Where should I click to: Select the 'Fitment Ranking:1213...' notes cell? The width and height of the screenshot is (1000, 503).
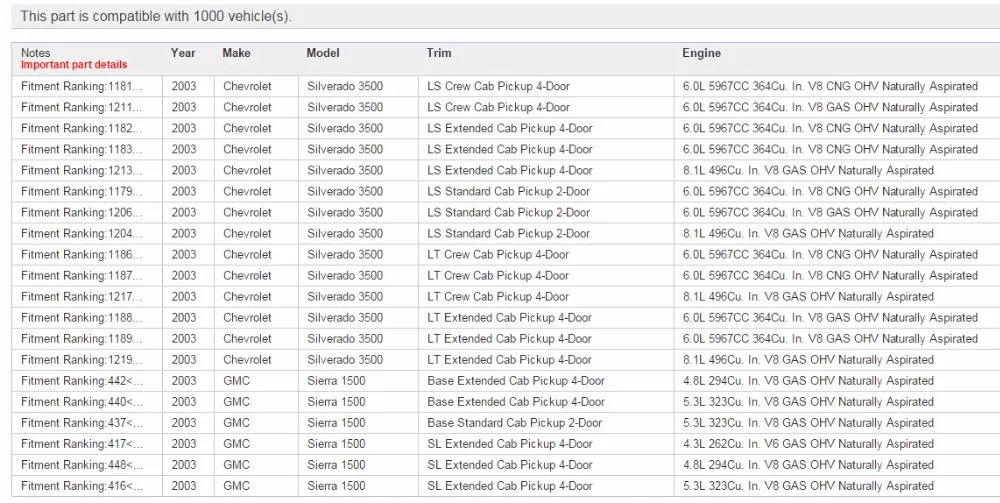(87, 170)
